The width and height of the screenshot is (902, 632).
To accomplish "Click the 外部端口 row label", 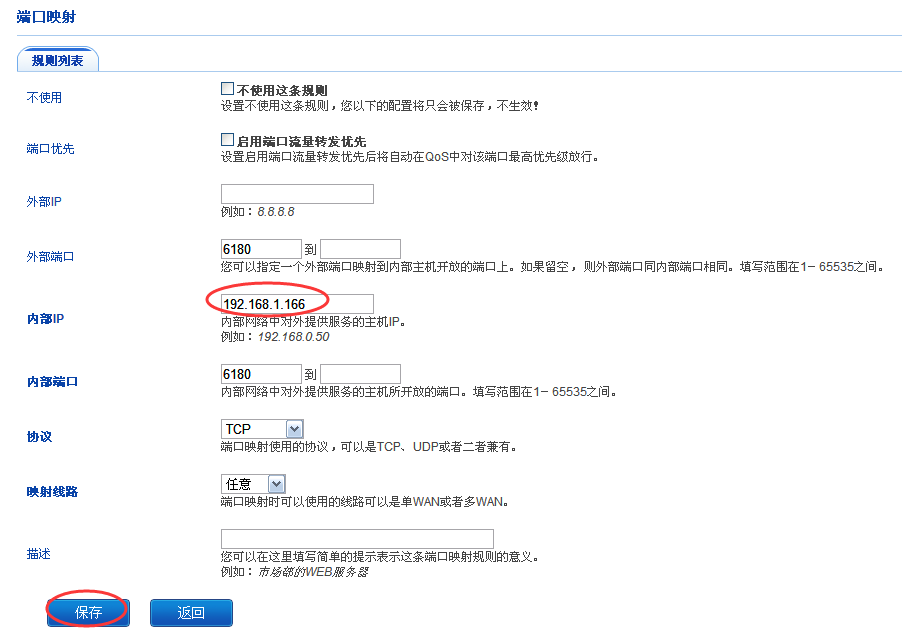I will (51, 256).
